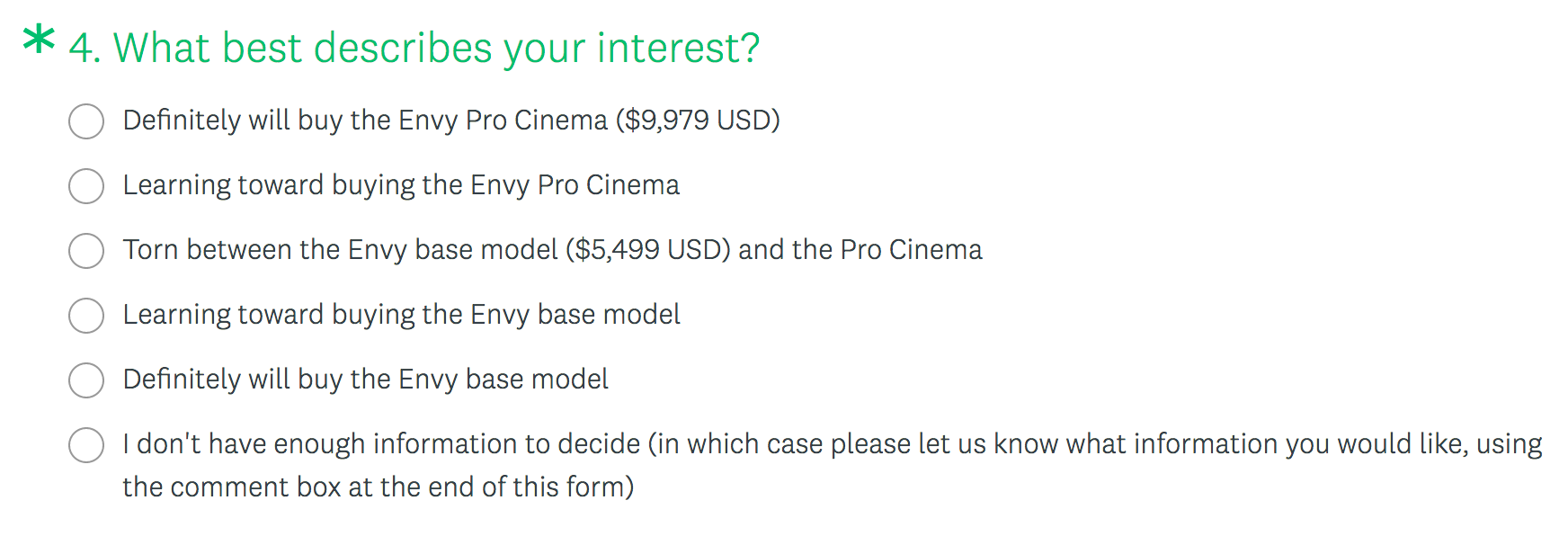1568x545 pixels.
Task: Click the question number '4.'
Action: click(85, 49)
